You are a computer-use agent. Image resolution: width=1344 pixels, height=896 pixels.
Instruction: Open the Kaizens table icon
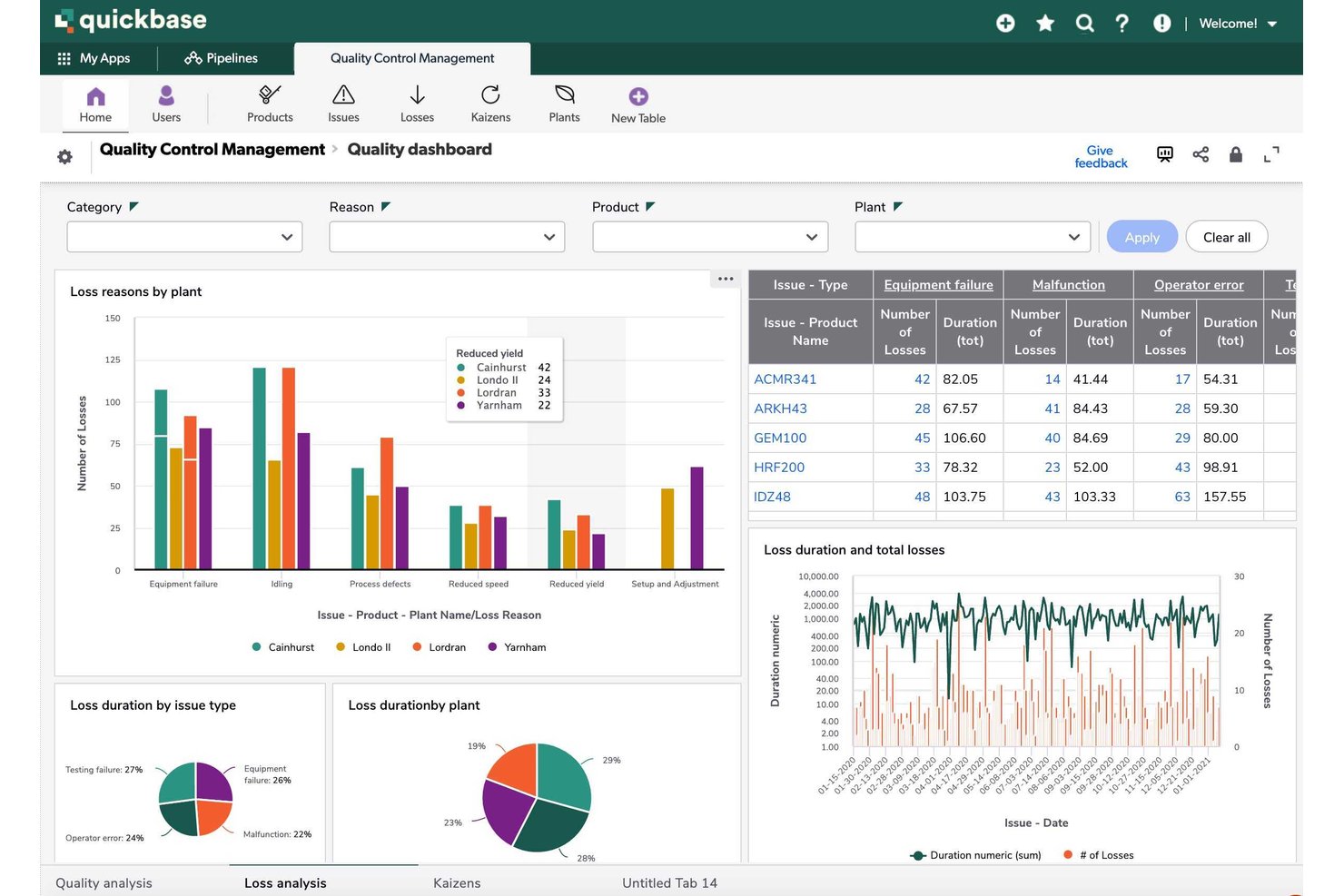(x=490, y=95)
